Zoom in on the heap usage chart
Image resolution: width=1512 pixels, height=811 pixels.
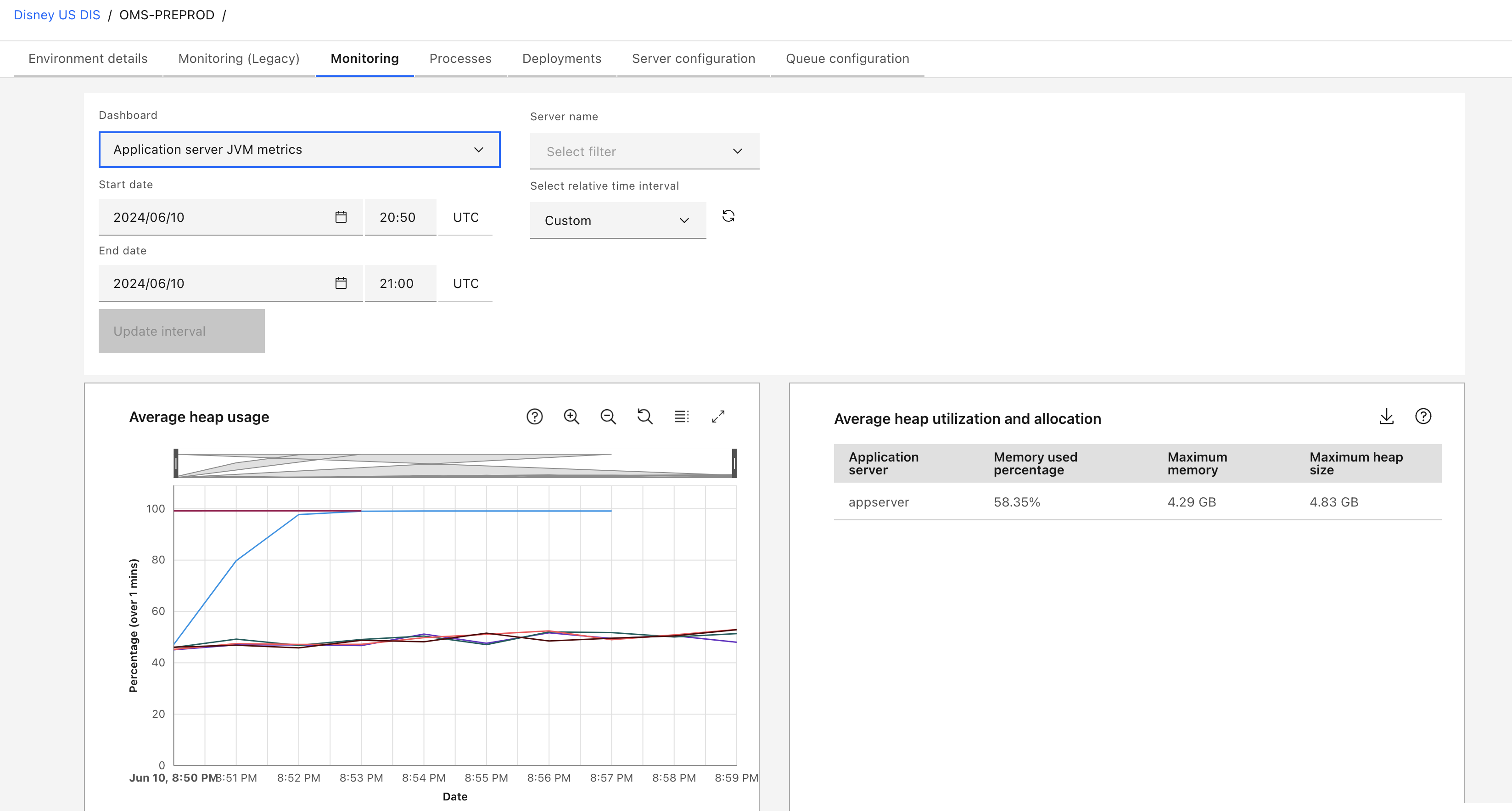pos(571,417)
